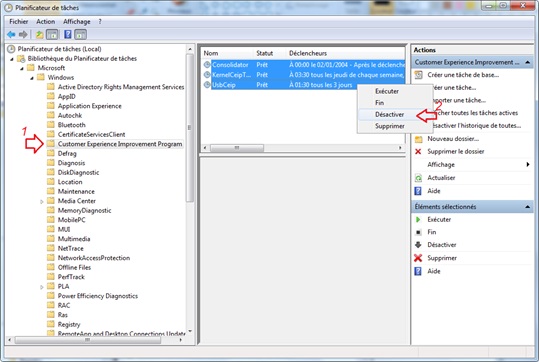Screen dimensions: 539x362
Task: Click the Defrag folder icon
Action: point(51,153)
